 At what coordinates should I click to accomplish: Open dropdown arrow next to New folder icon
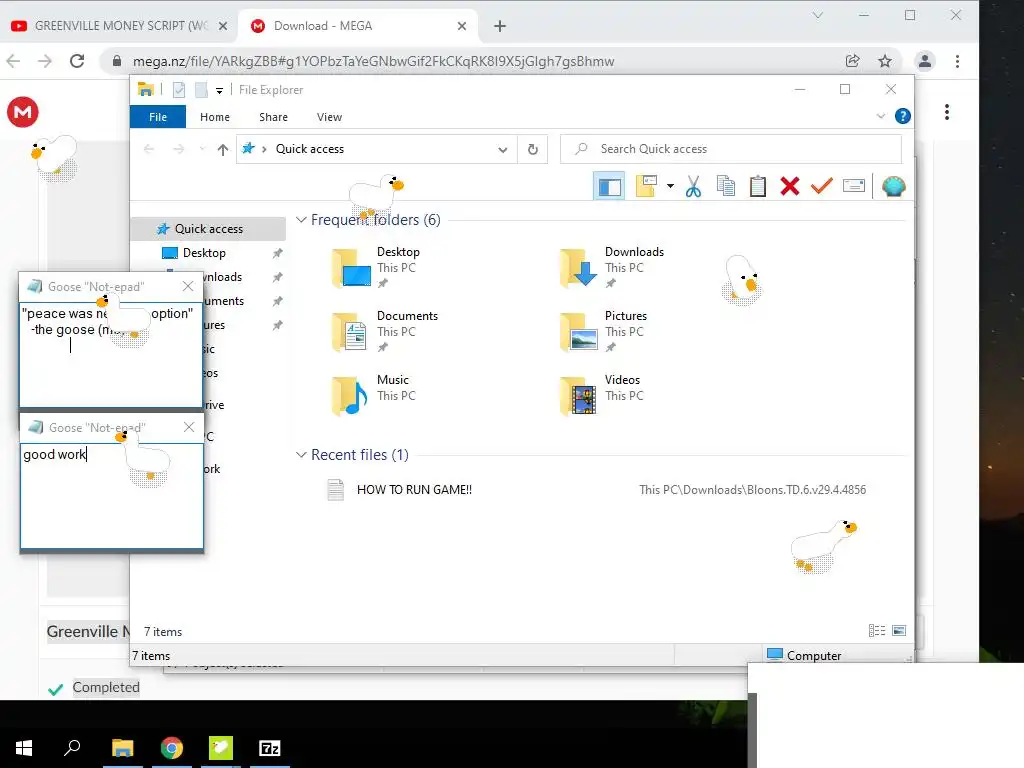click(670, 187)
